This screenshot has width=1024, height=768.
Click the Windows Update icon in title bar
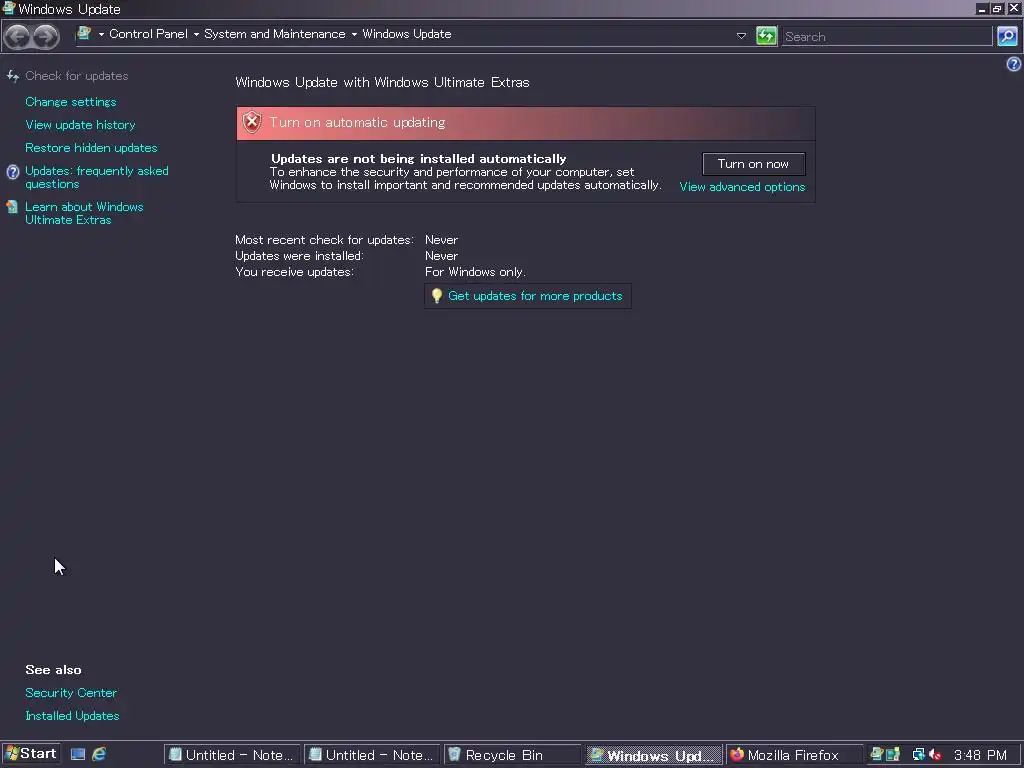(x=8, y=8)
